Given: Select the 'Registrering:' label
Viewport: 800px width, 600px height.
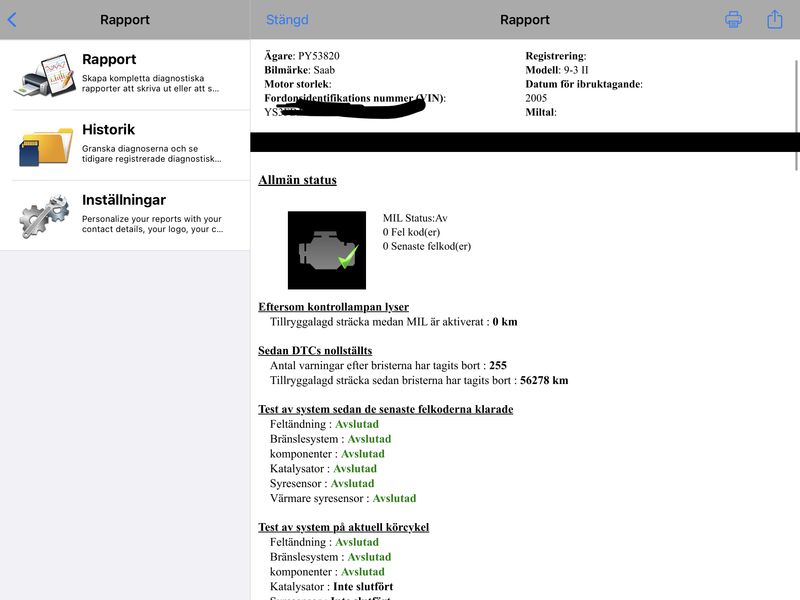Looking at the screenshot, I should (556, 56).
